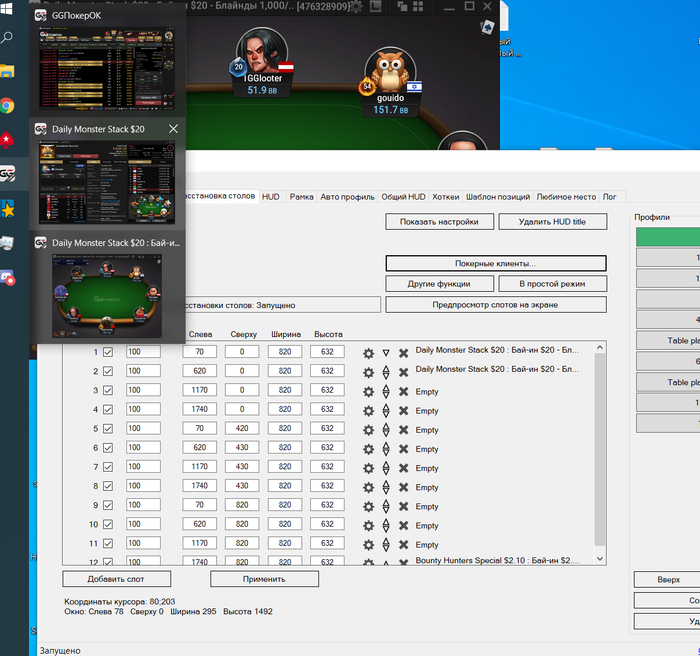
Task: Open settings gear for slot 2
Action: [x=368, y=372]
